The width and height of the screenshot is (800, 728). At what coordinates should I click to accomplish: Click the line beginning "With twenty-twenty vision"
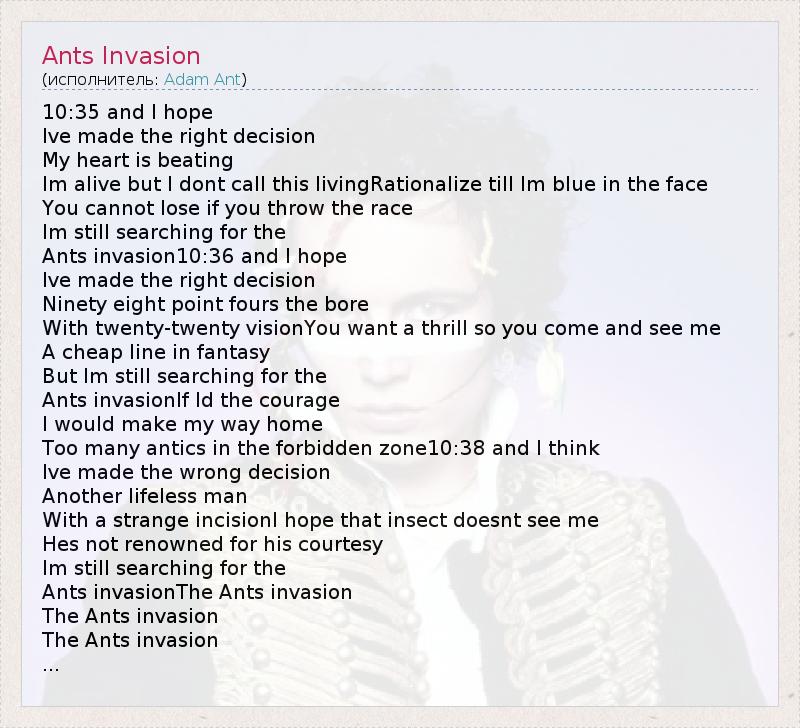pyautogui.click(x=381, y=328)
